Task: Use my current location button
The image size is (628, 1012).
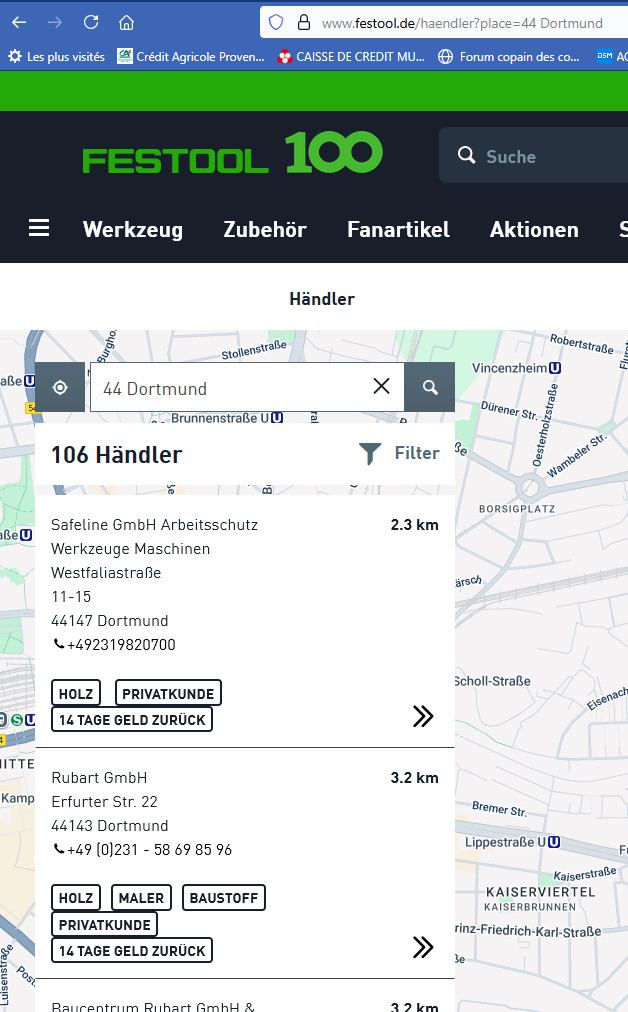Action: [60, 388]
